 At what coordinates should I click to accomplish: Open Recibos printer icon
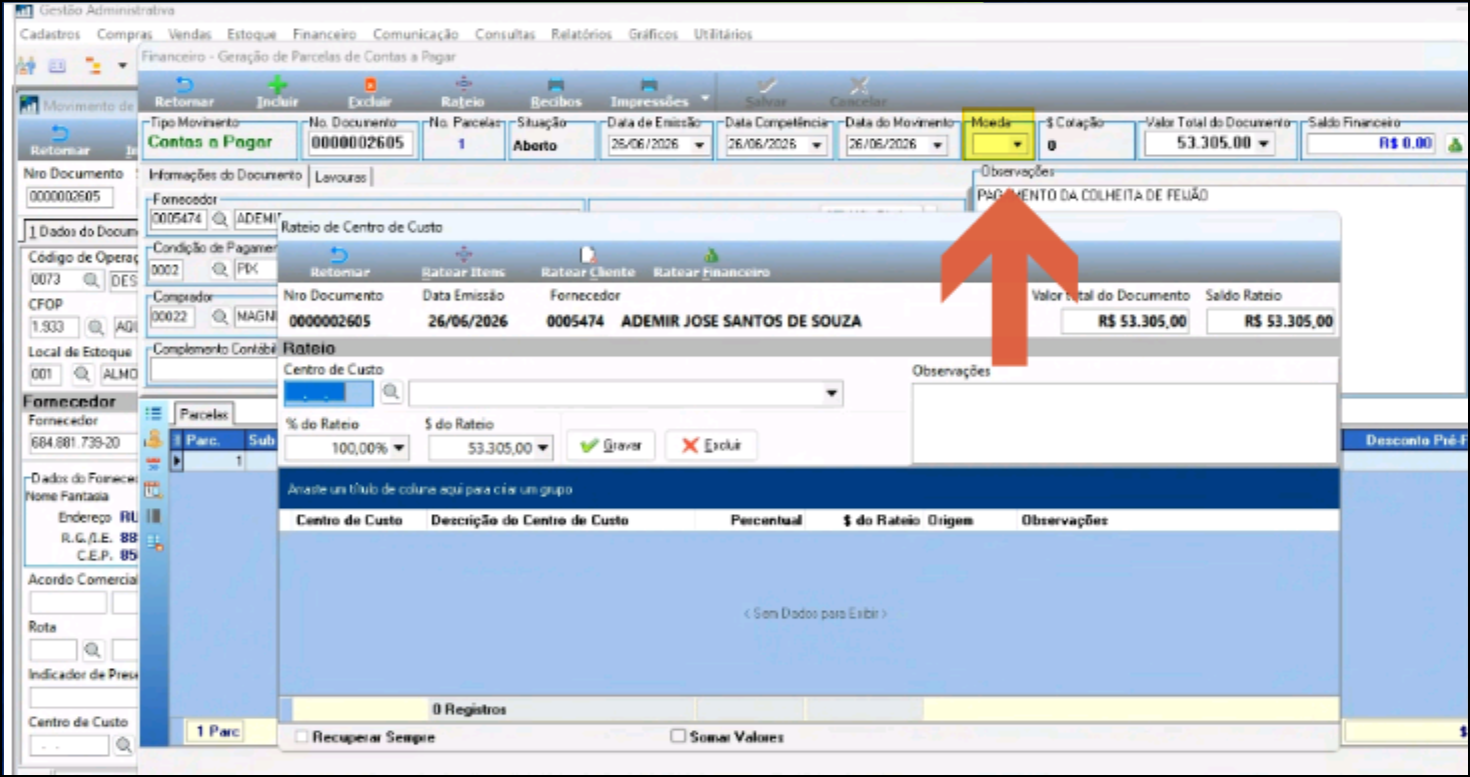(556, 85)
